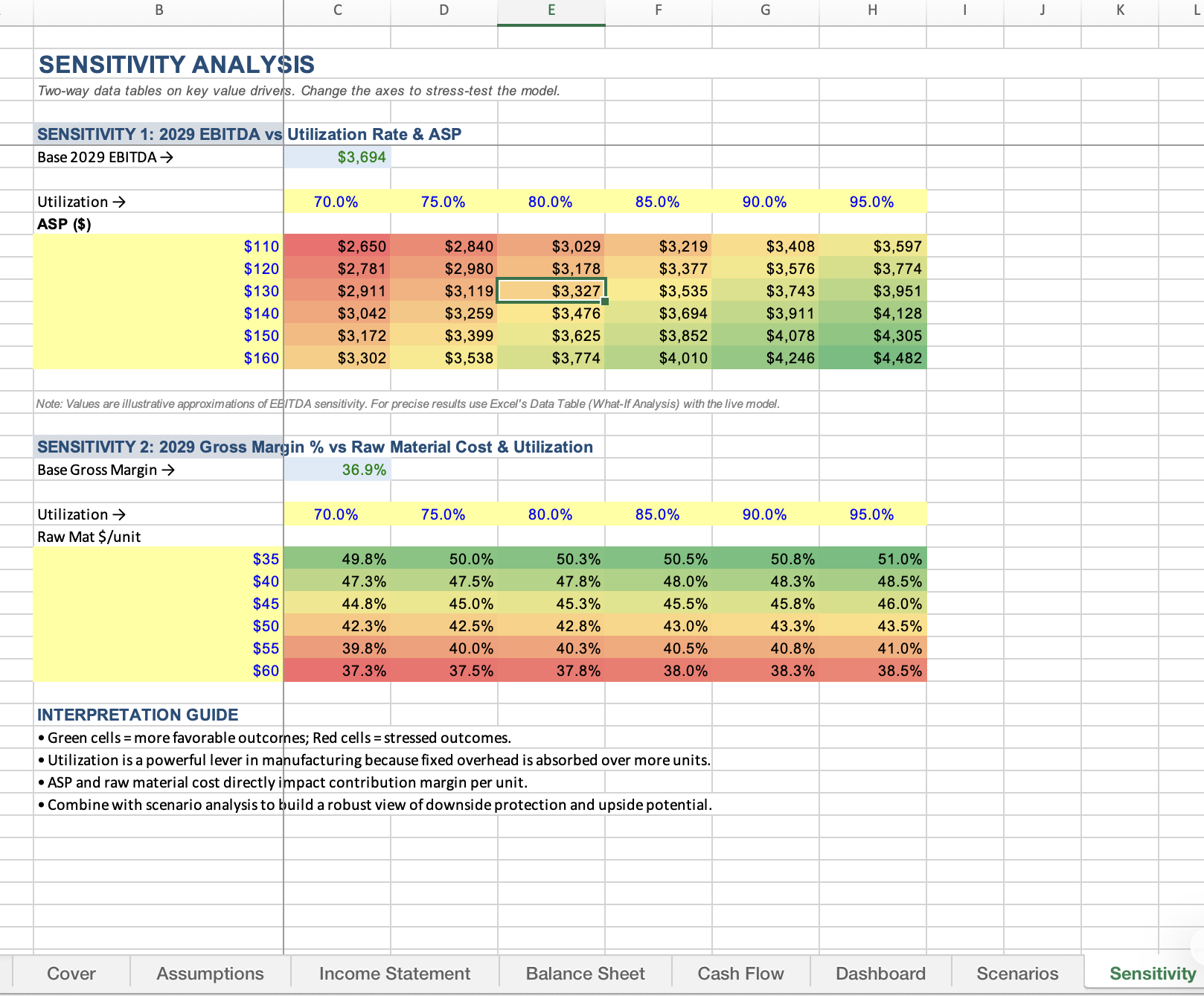The image size is (1204, 996).
Task: Select column G via its header
Action: click(x=766, y=10)
